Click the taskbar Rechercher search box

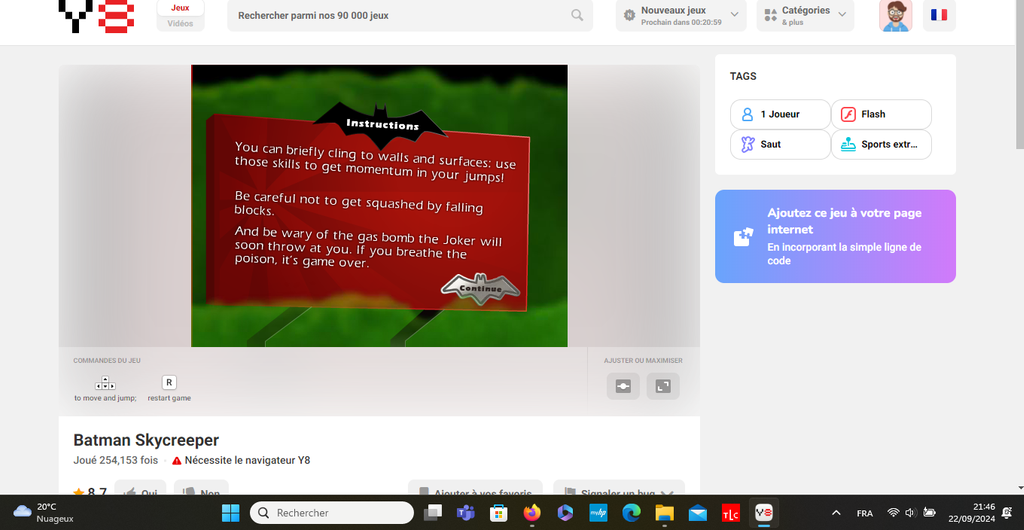(x=332, y=513)
